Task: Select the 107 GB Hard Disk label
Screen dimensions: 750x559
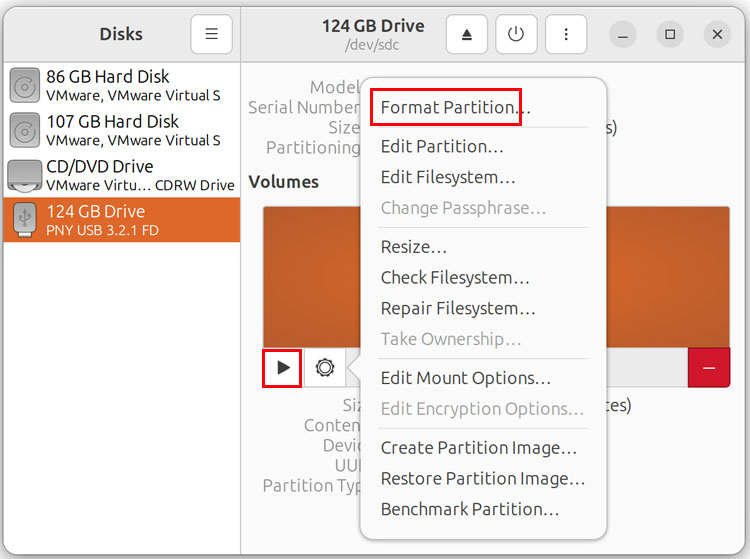Action: [112, 121]
